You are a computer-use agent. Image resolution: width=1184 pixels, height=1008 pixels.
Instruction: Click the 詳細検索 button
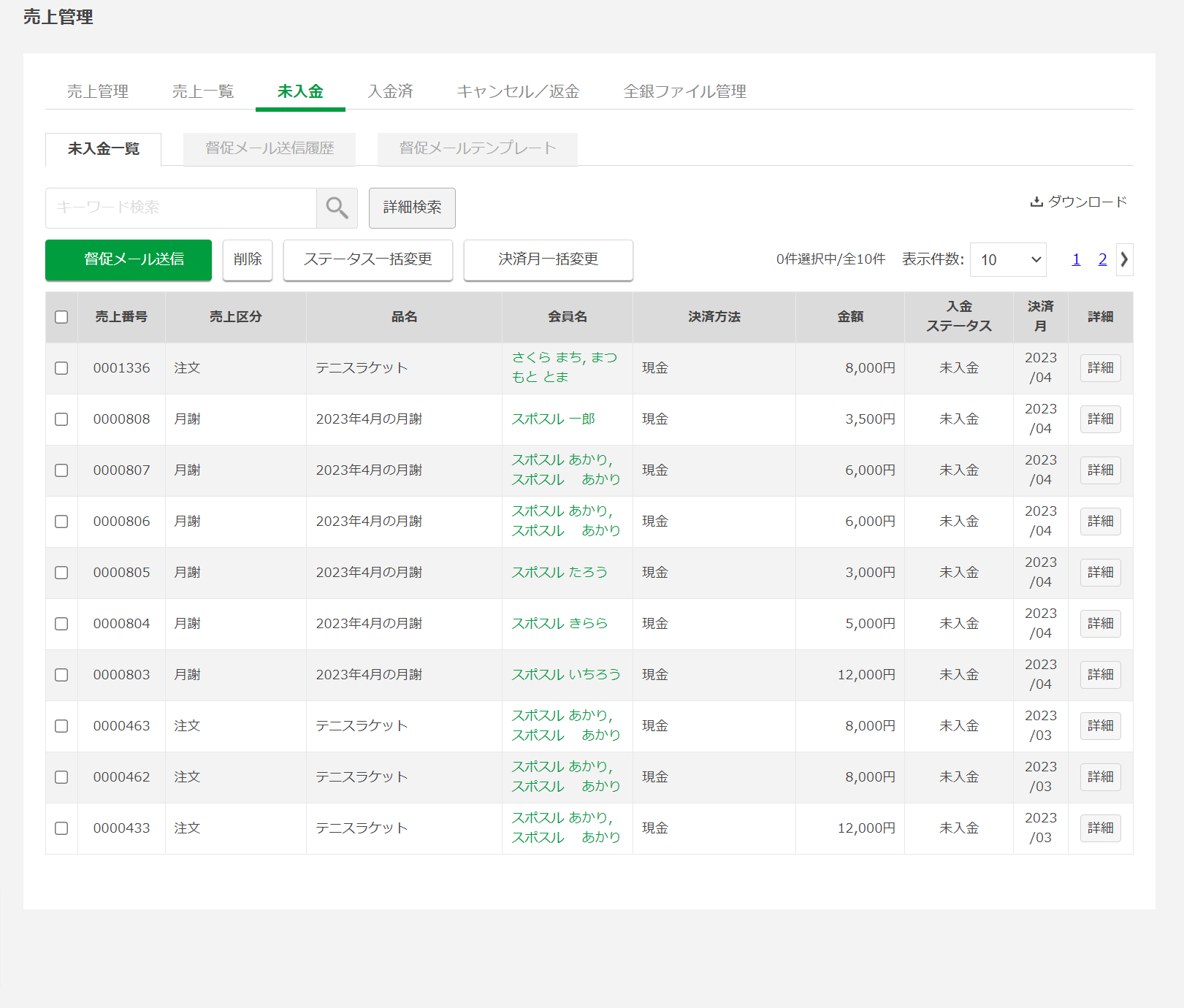pos(412,208)
